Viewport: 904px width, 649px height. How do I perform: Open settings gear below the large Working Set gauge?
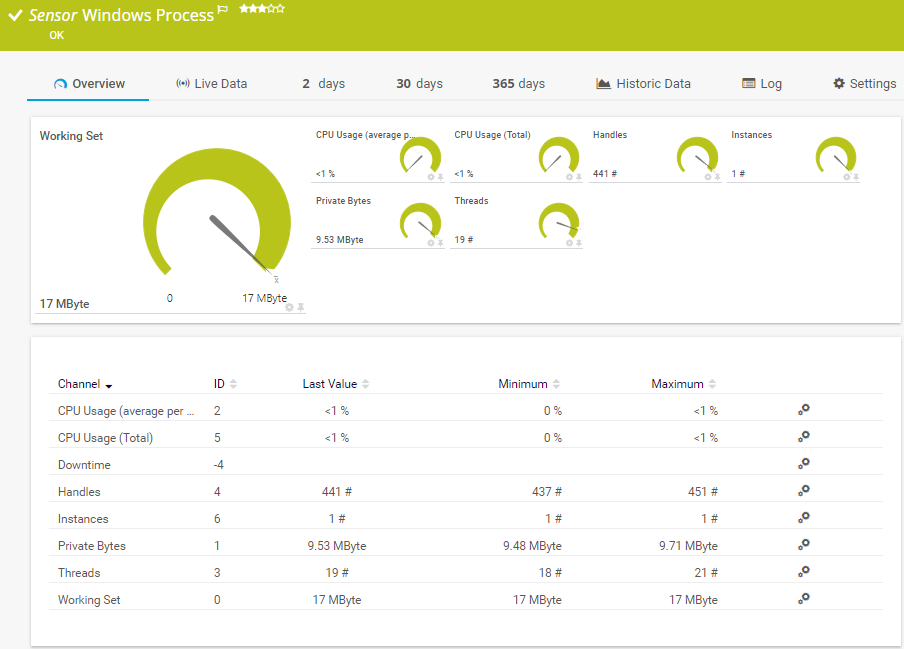click(x=290, y=307)
